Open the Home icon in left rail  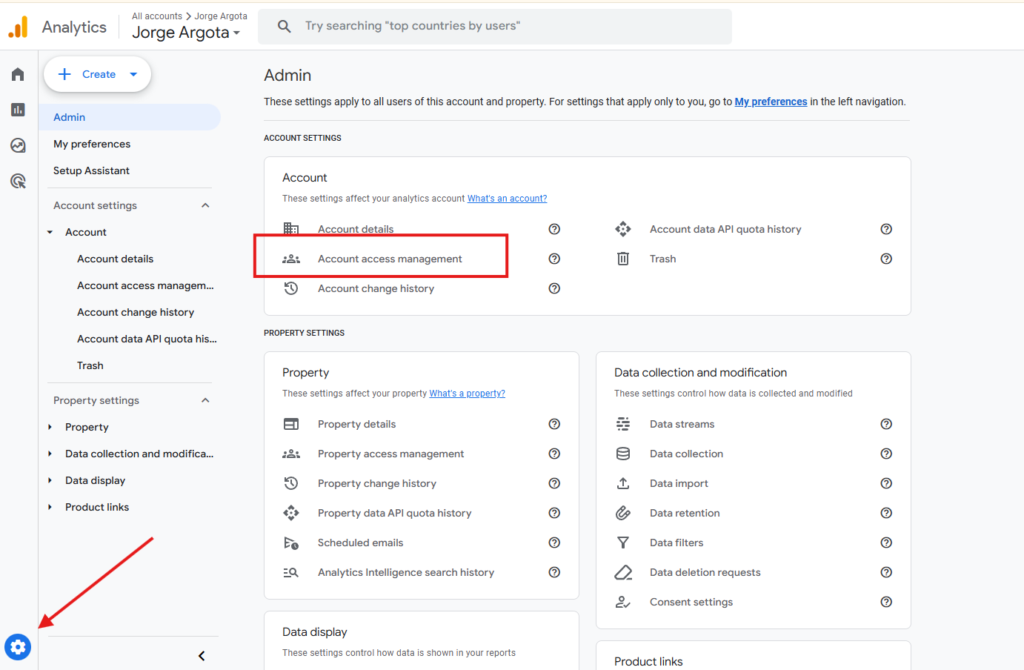(x=18, y=74)
